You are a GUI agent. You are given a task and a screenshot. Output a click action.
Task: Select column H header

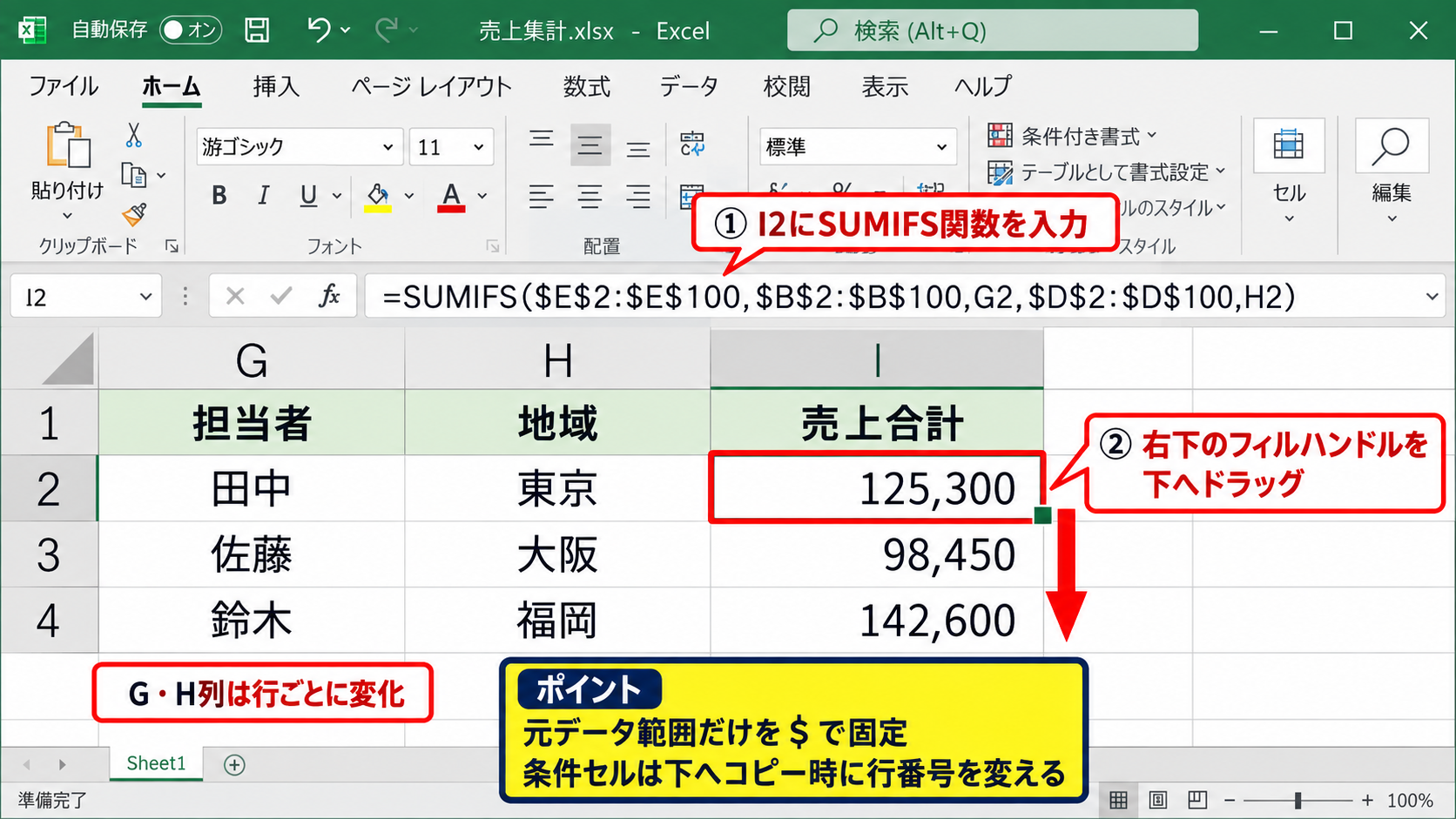point(558,359)
